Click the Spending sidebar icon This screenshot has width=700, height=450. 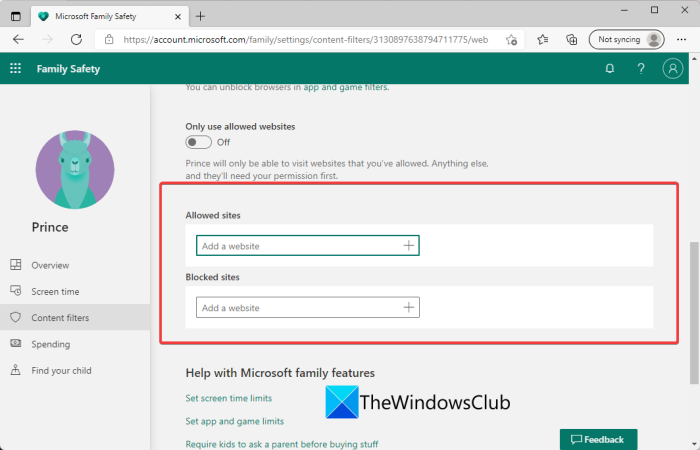16,344
